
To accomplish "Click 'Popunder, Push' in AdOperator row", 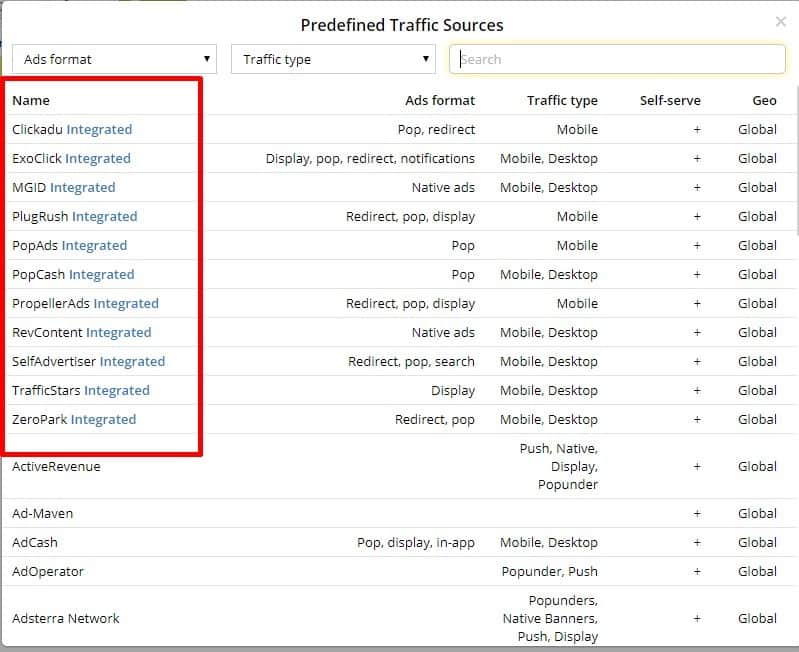I will [x=550, y=572].
